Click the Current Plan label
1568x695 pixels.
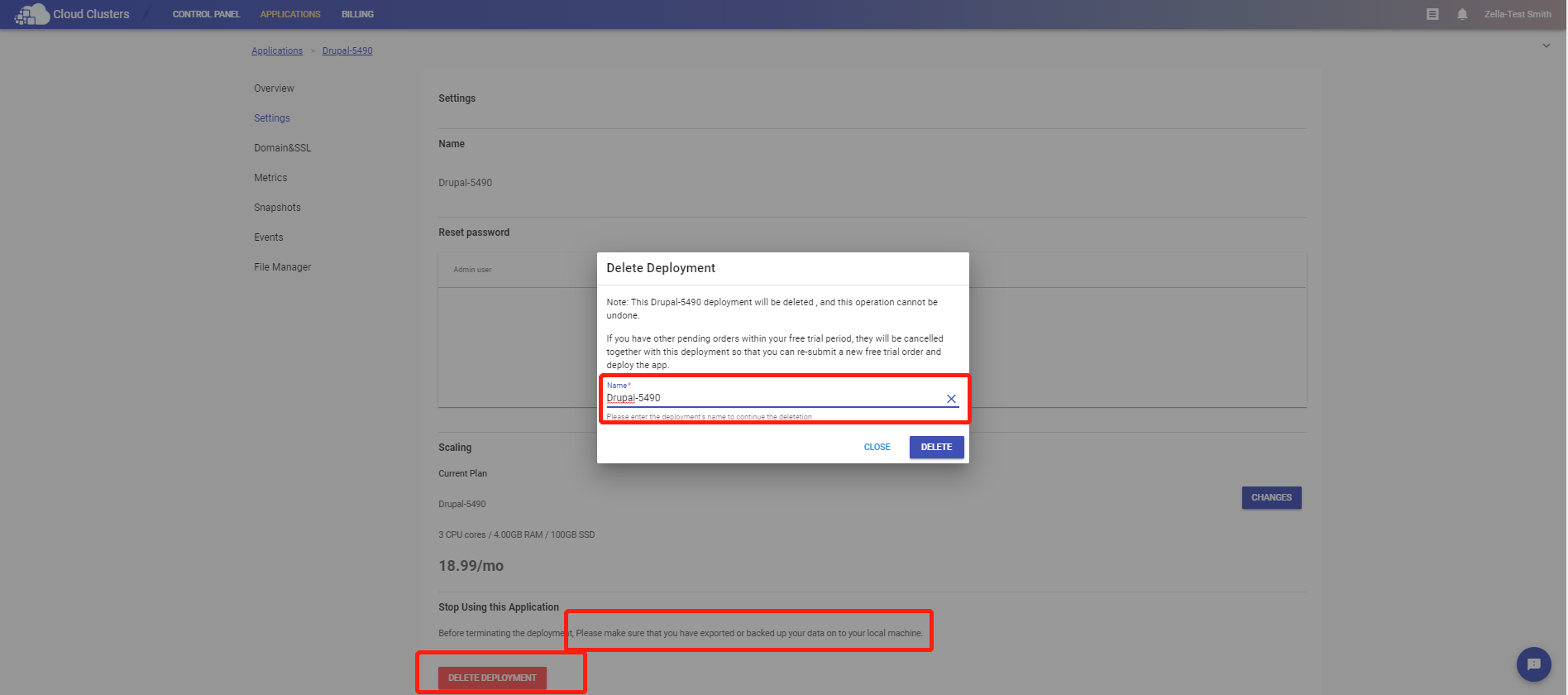click(x=462, y=473)
